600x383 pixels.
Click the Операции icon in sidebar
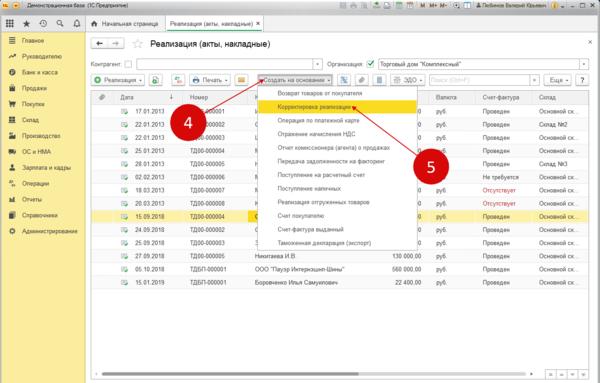pyautogui.click(x=12, y=183)
